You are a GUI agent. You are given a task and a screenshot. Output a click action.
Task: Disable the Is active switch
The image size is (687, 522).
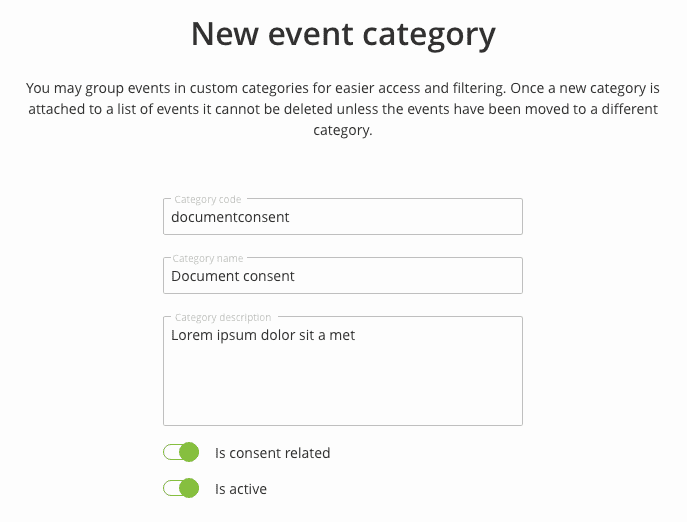[x=182, y=489]
